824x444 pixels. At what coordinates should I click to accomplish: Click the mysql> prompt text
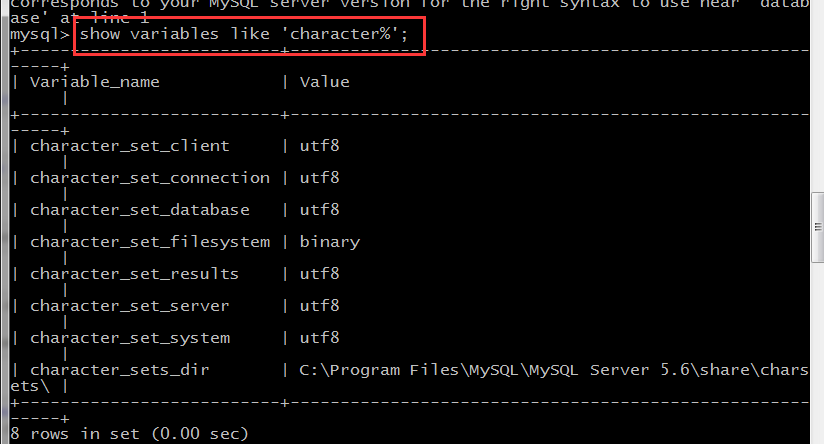pos(40,35)
